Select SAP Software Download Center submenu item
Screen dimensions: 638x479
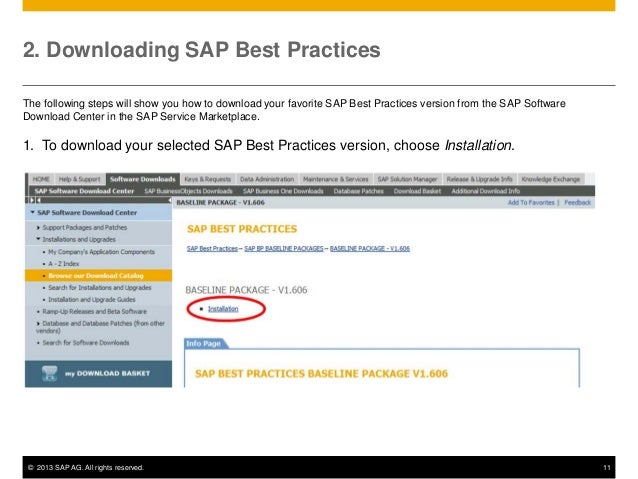pos(84,191)
